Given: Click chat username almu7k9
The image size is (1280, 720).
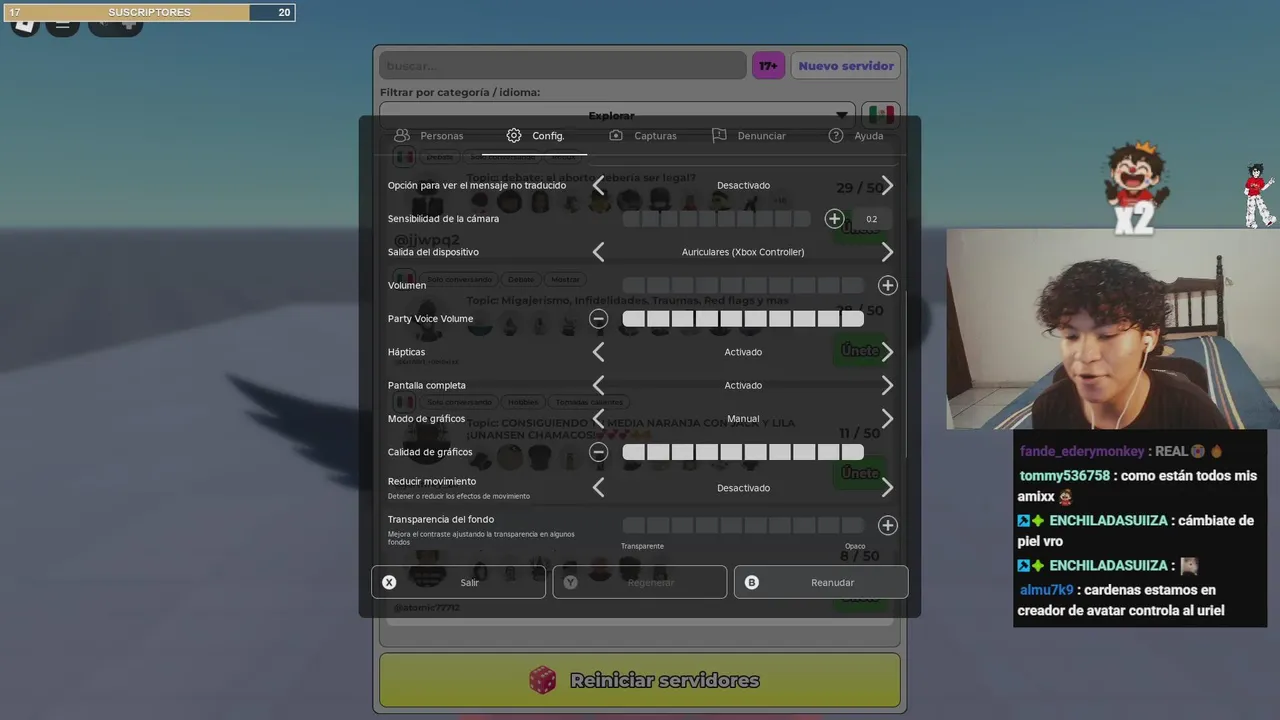Looking at the screenshot, I should (1046, 589).
